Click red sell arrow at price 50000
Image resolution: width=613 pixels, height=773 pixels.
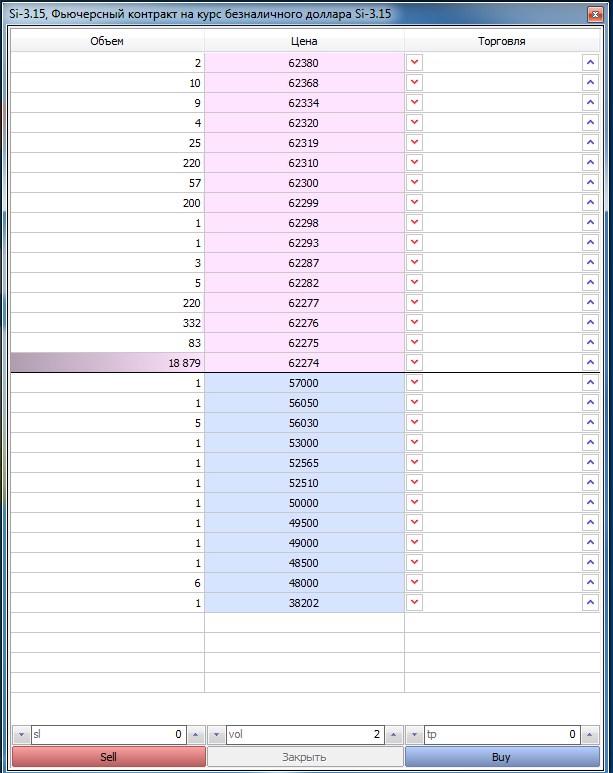click(x=414, y=502)
